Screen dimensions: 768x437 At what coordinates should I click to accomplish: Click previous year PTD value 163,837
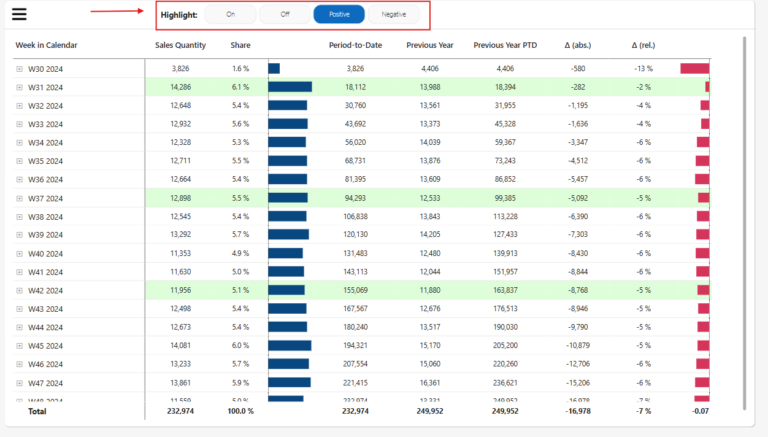[x=505, y=290]
